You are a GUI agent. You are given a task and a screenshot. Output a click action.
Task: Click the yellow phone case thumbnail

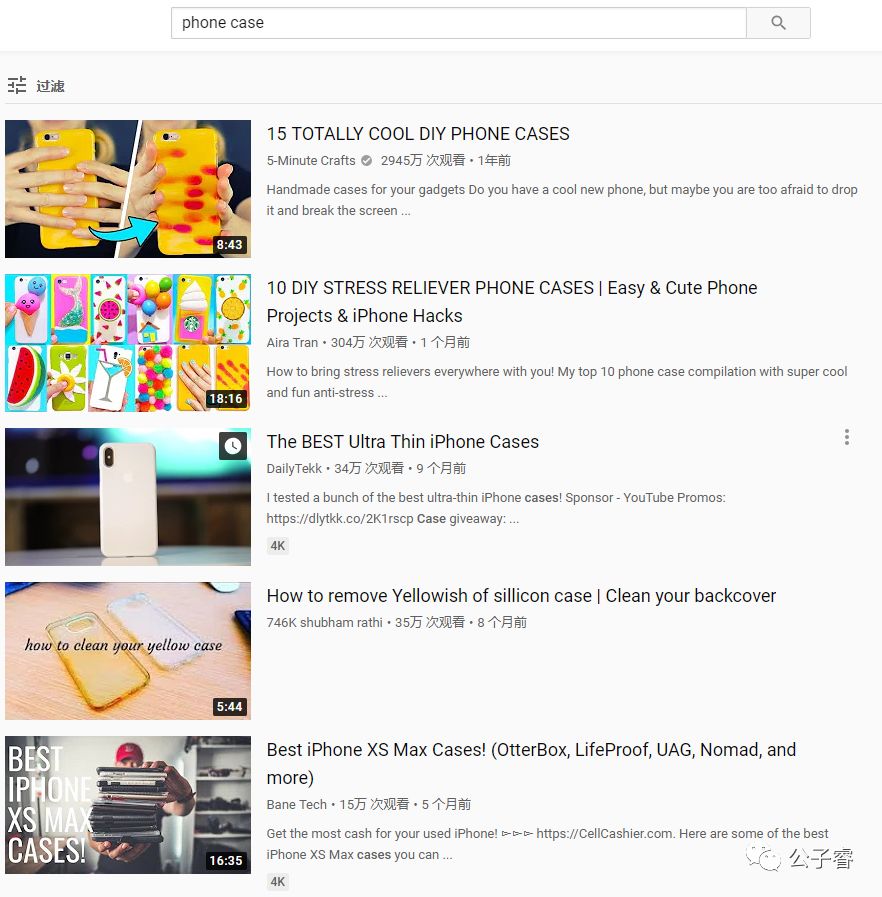click(128, 189)
